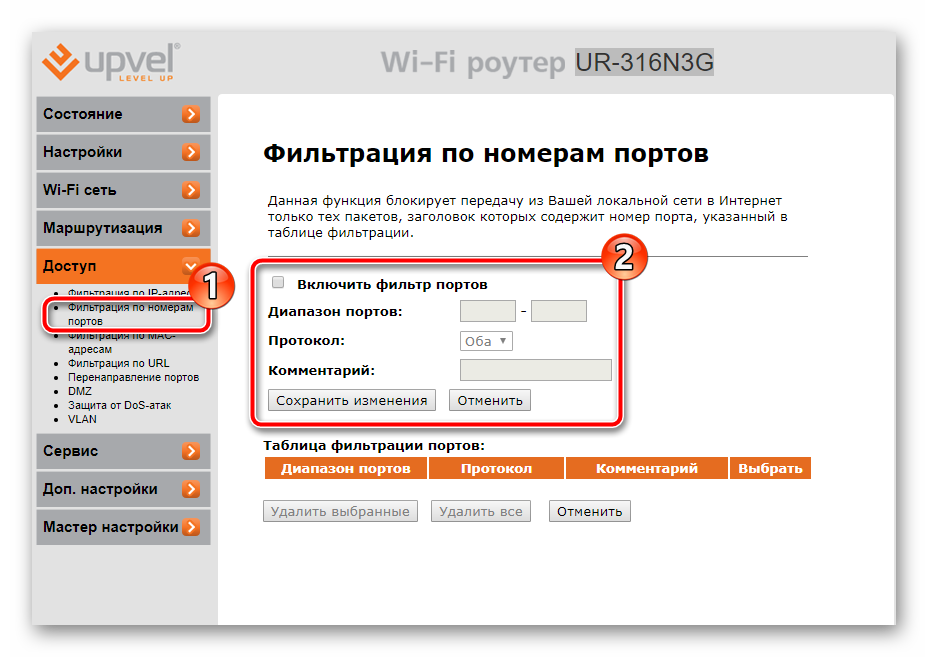This screenshot has width=928, height=657.
Task: Click the arrow icon beside Настройки
Action: coord(191,152)
